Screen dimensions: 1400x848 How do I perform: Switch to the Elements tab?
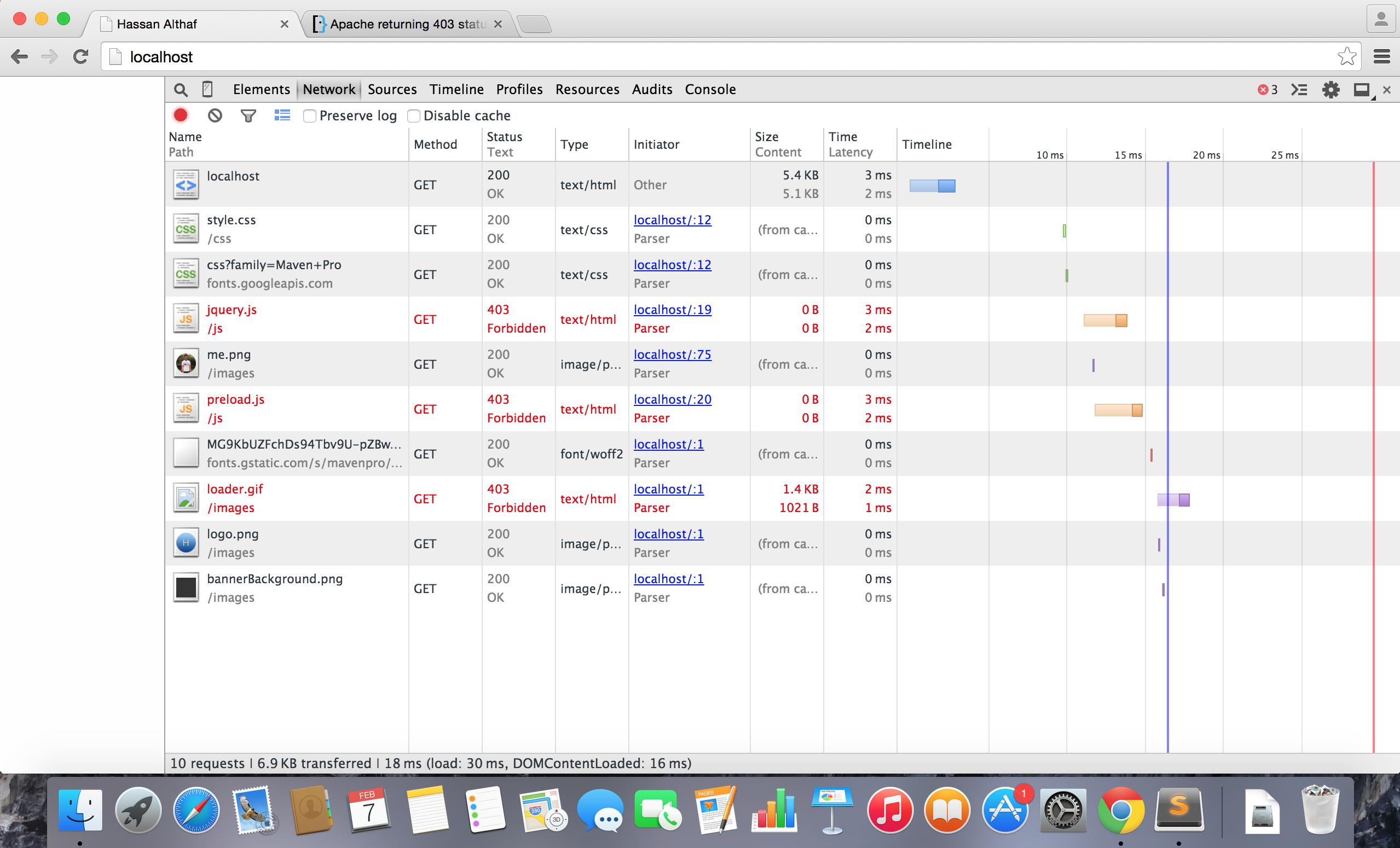click(x=262, y=89)
